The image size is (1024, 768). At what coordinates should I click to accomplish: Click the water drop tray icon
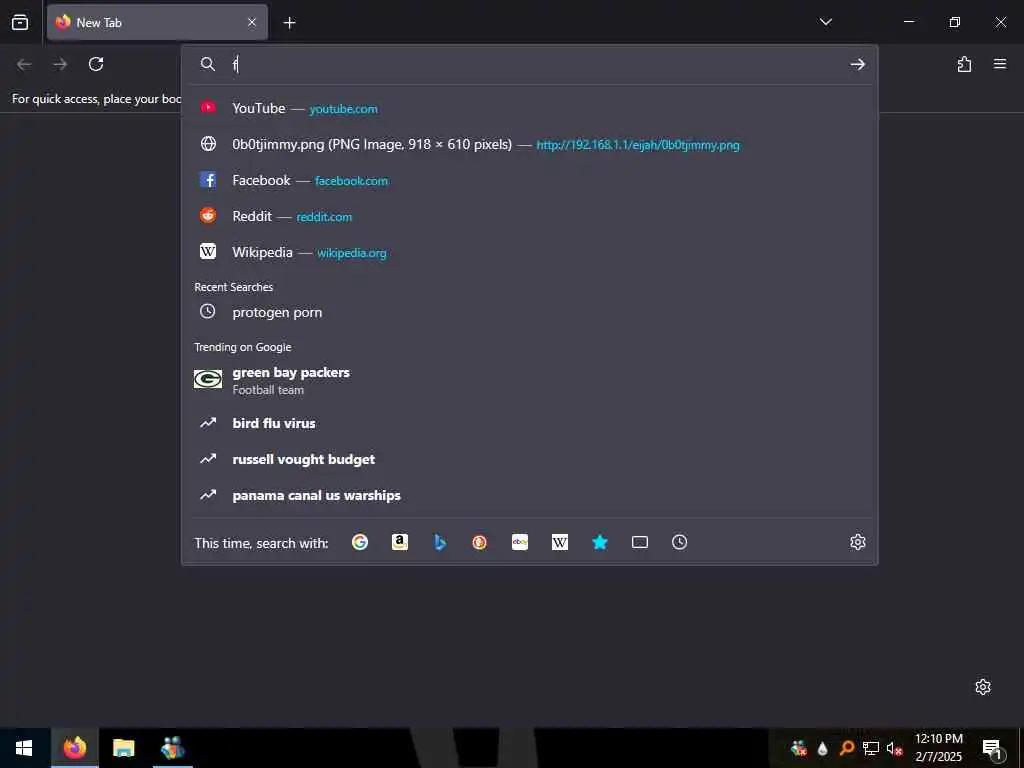(822, 748)
